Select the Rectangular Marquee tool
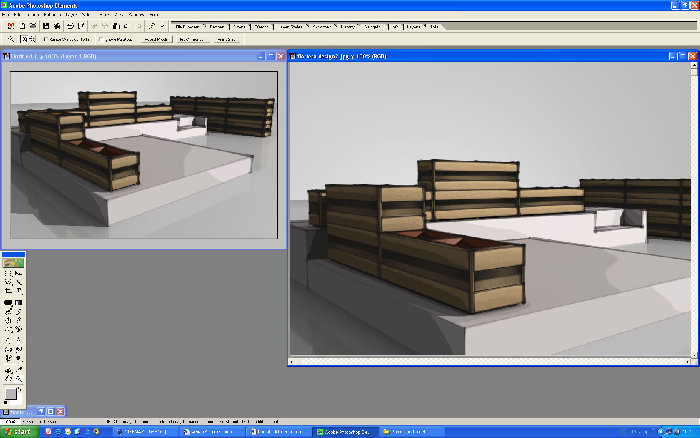Screen dimensions: 700x438 click(x=8, y=272)
